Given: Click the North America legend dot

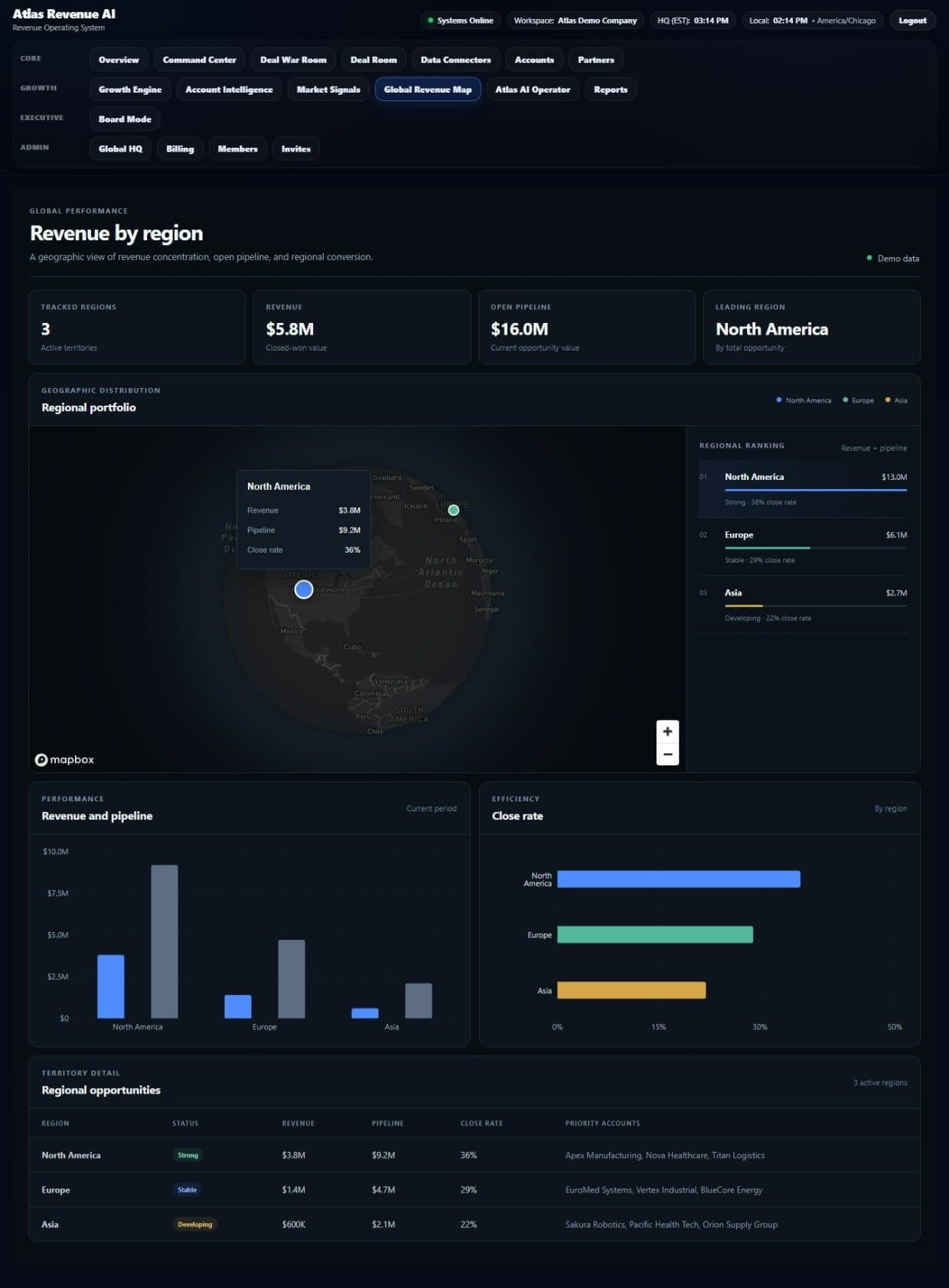Looking at the screenshot, I should 779,399.
